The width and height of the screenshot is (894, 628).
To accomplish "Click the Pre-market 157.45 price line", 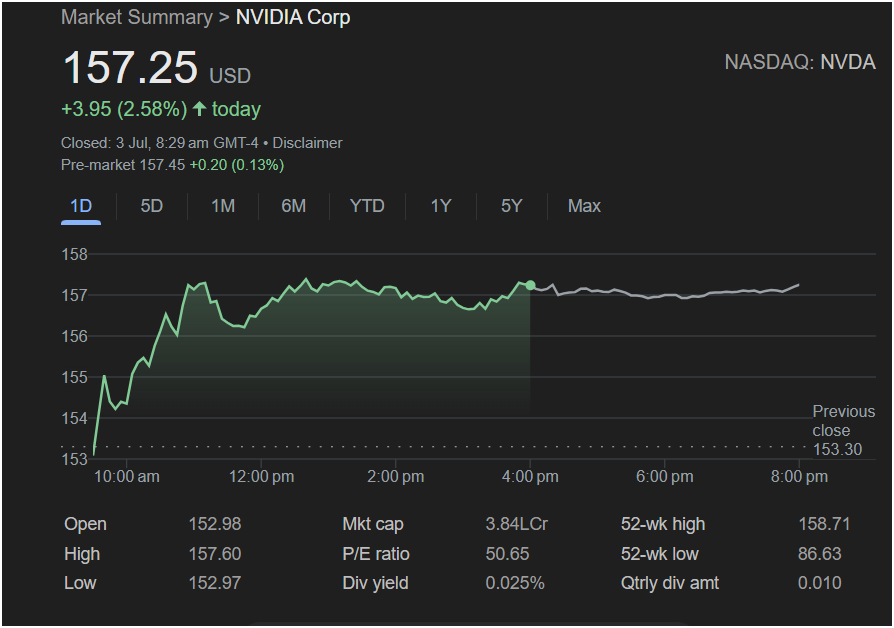I will 173,165.
